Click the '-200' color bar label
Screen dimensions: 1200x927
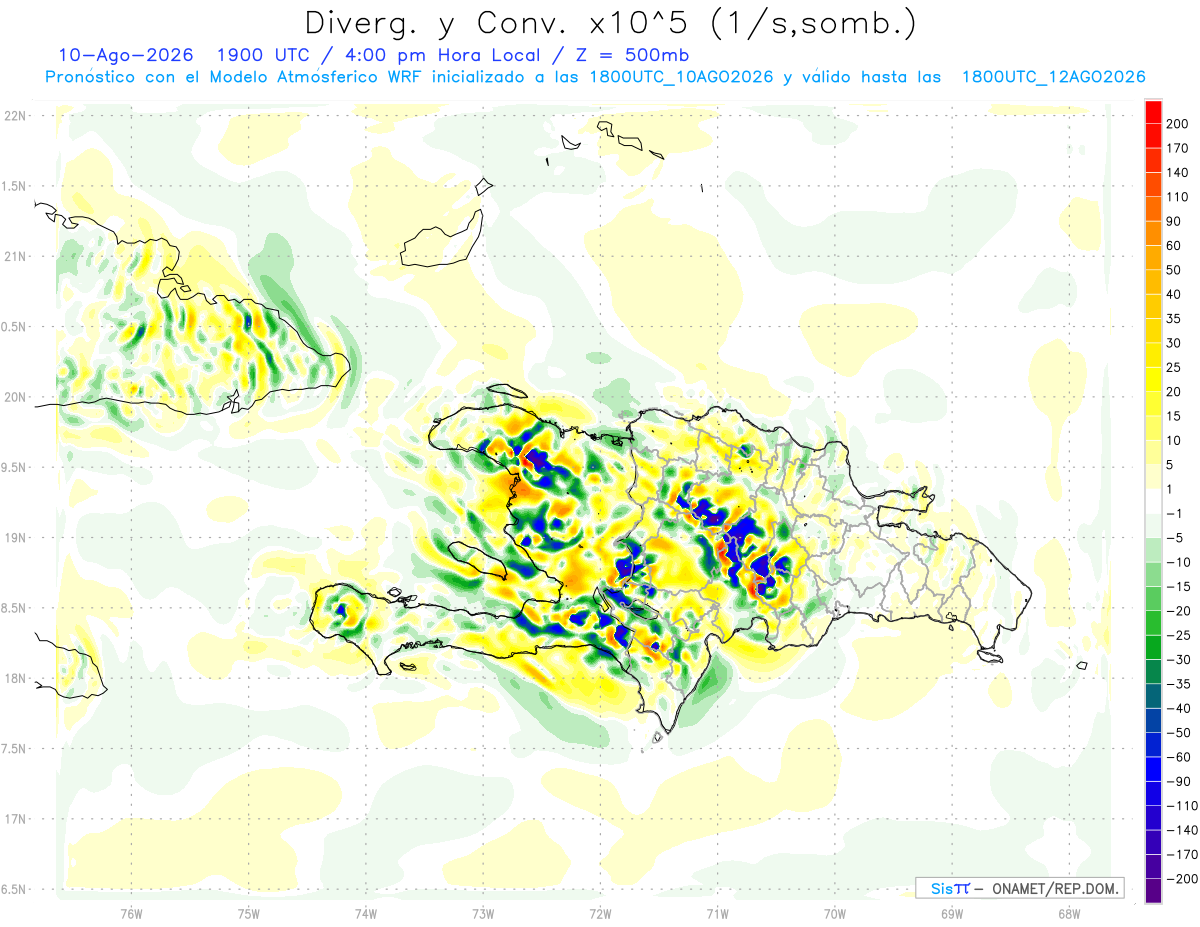coord(1181,879)
